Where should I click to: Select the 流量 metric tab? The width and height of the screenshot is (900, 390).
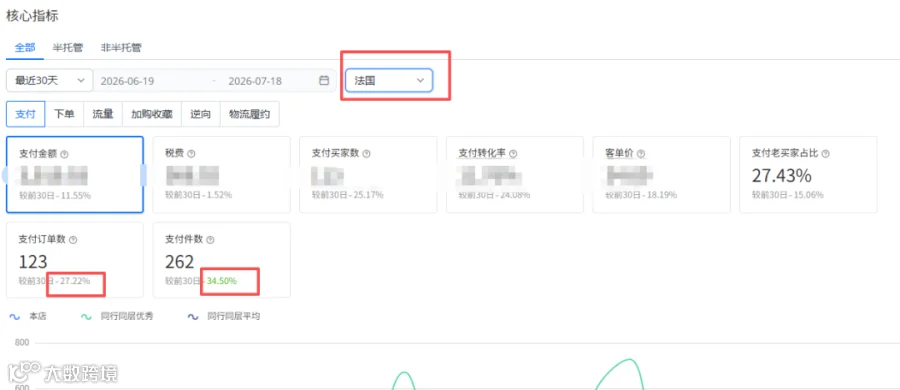pos(103,114)
